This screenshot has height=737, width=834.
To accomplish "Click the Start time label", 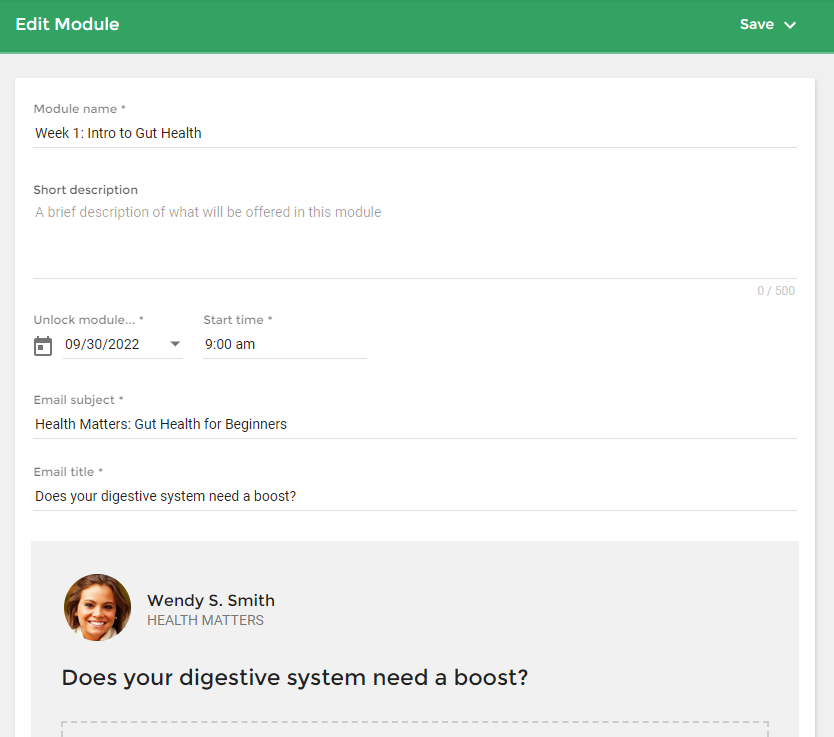I will click(238, 320).
